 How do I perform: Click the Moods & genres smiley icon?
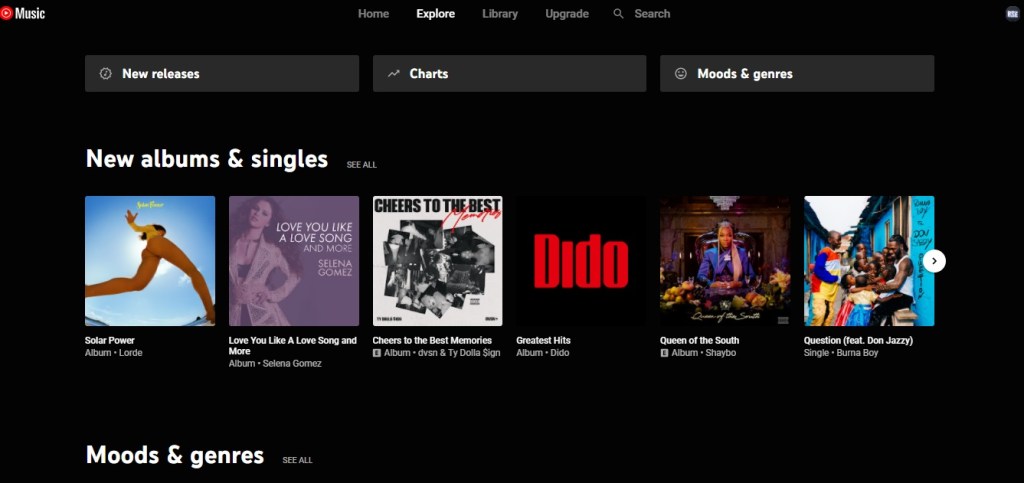point(680,74)
